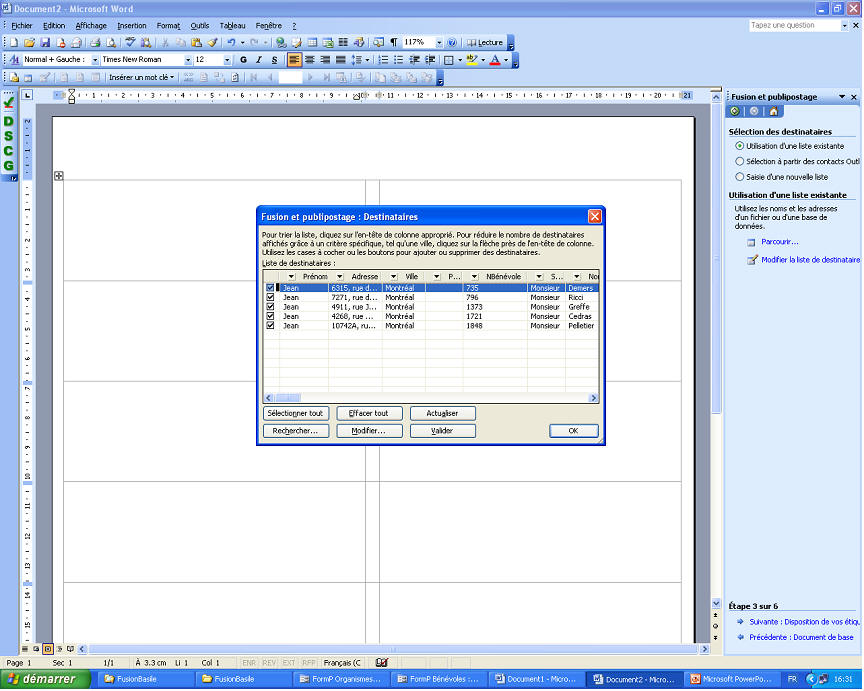Click the recipient list horizontal scrollbar thumb
This screenshot has height=691, width=864.
click(288, 398)
